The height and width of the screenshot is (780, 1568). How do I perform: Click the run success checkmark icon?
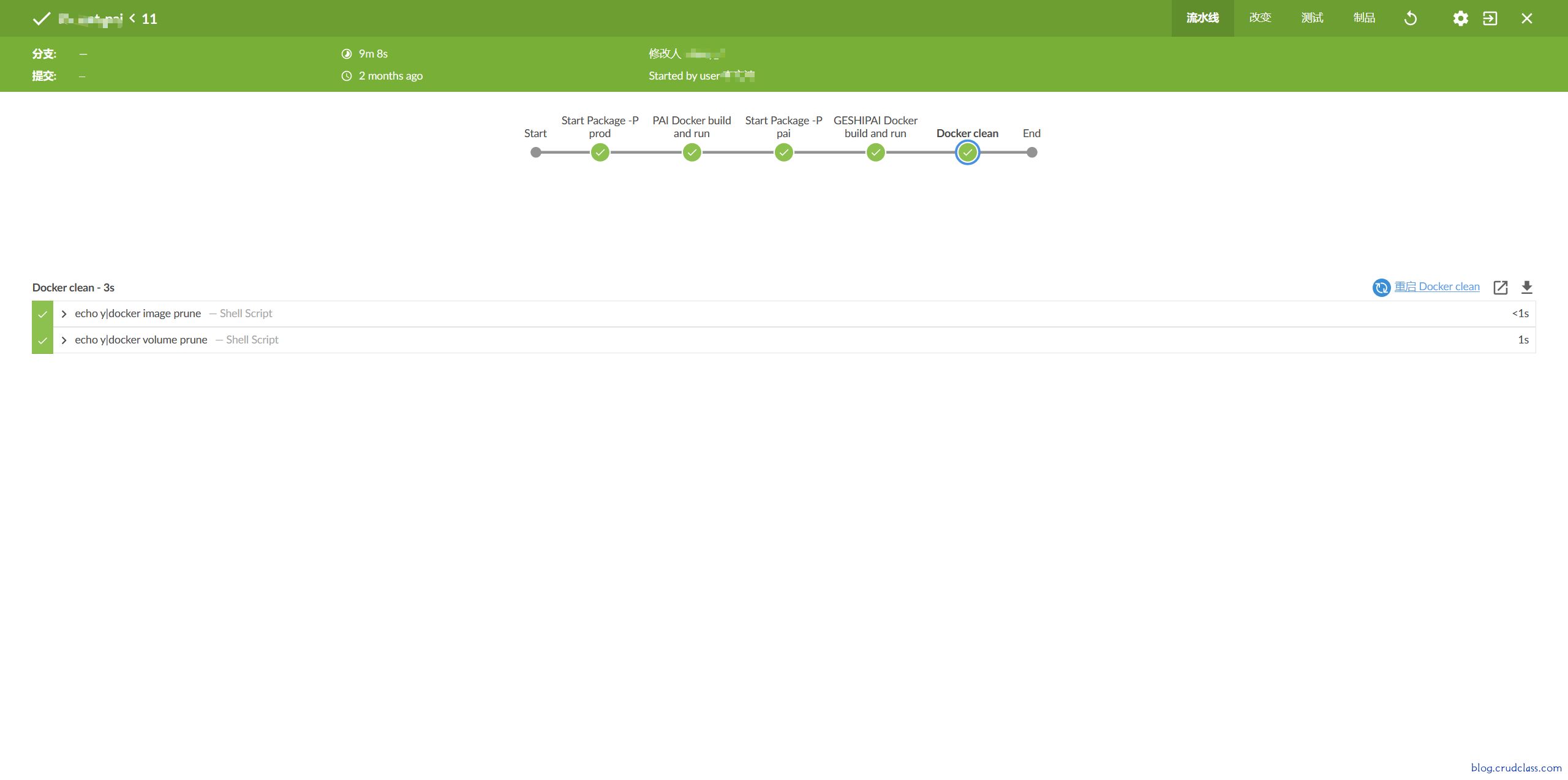(41, 18)
